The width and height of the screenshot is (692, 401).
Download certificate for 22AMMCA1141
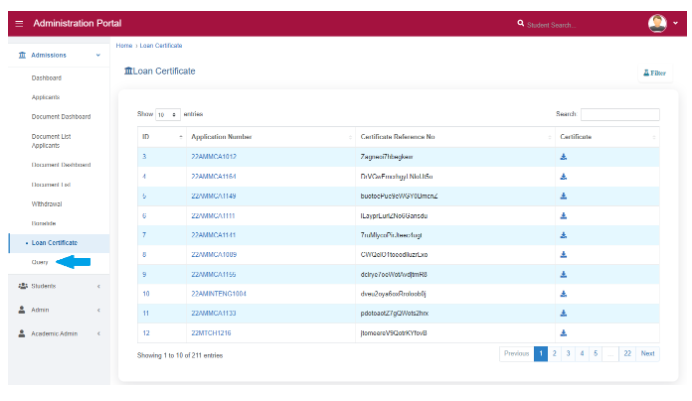click(563, 235)
